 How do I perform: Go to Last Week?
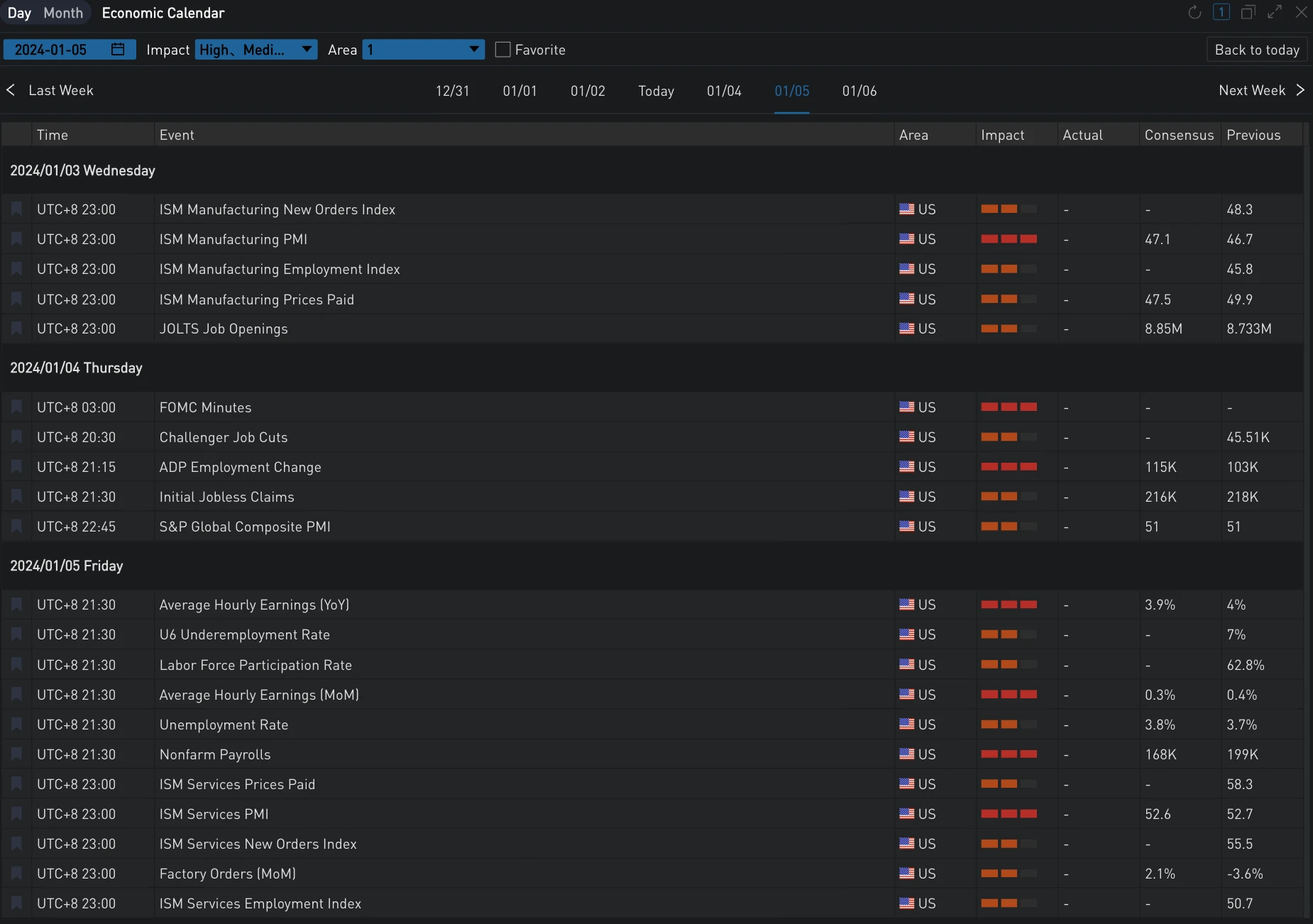point(51,90)
